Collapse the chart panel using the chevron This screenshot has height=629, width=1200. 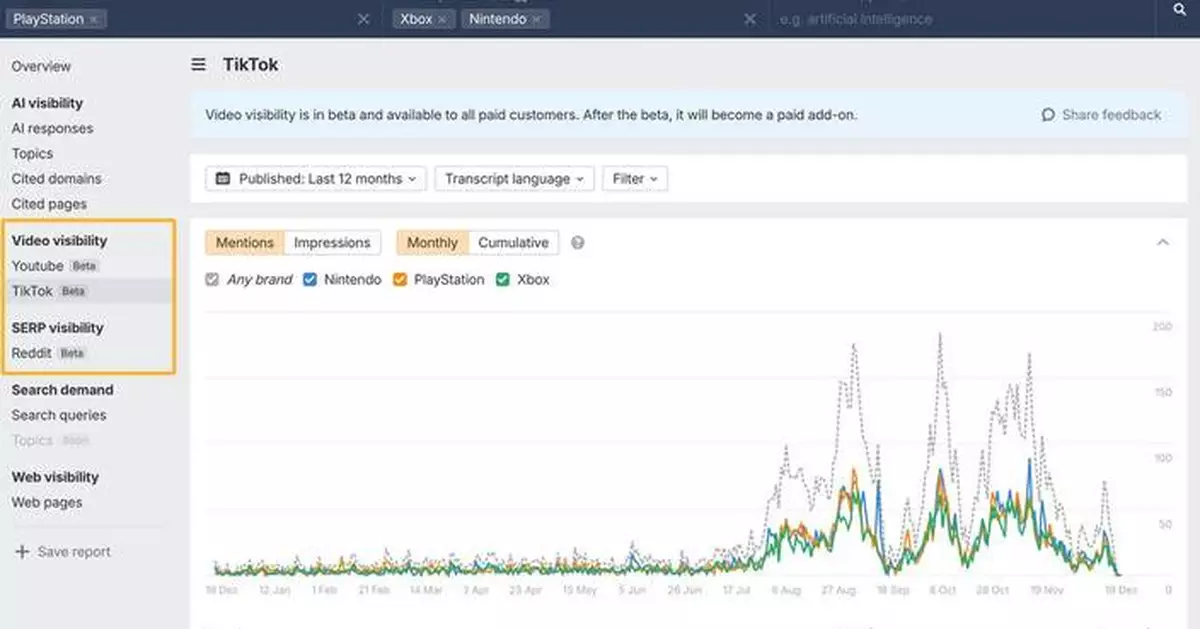[x=1163, y=242]
